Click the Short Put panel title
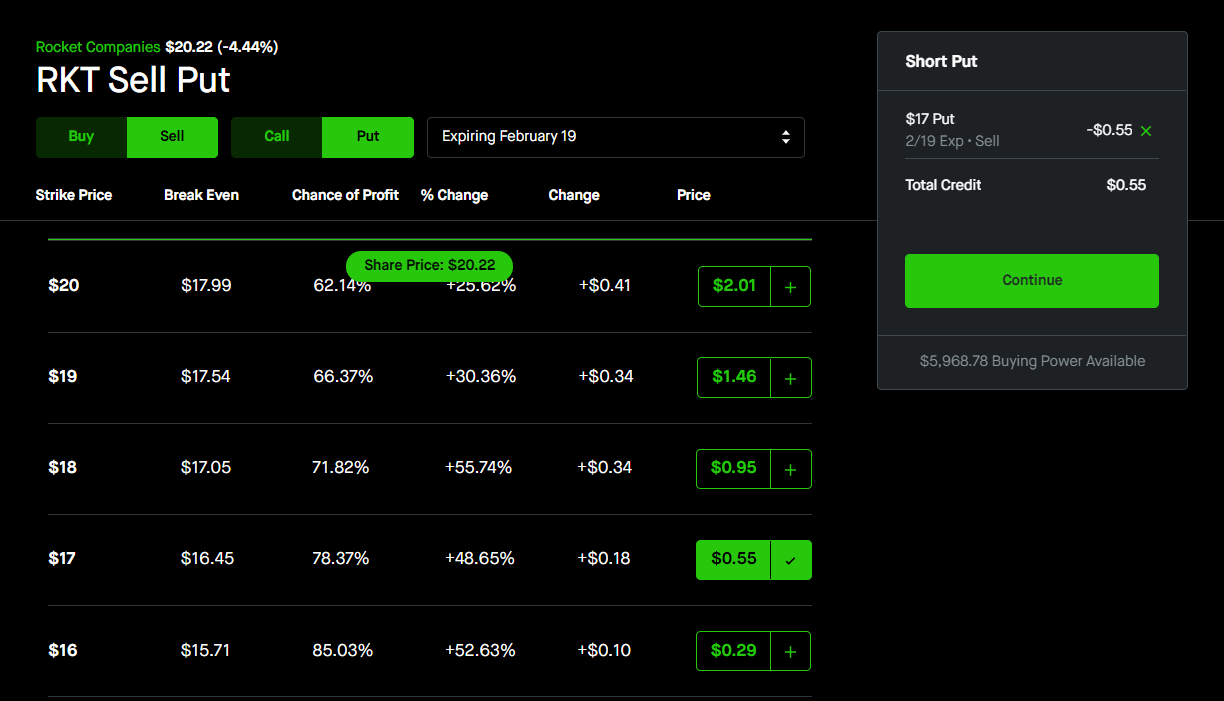 pos(941,61)
